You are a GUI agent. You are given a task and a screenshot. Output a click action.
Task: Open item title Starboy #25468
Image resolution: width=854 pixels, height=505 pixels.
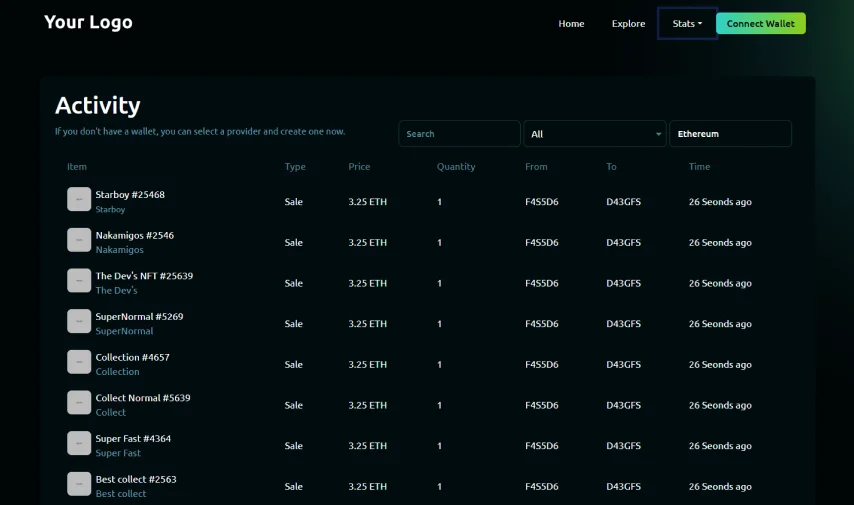click(x=130, y=194)
